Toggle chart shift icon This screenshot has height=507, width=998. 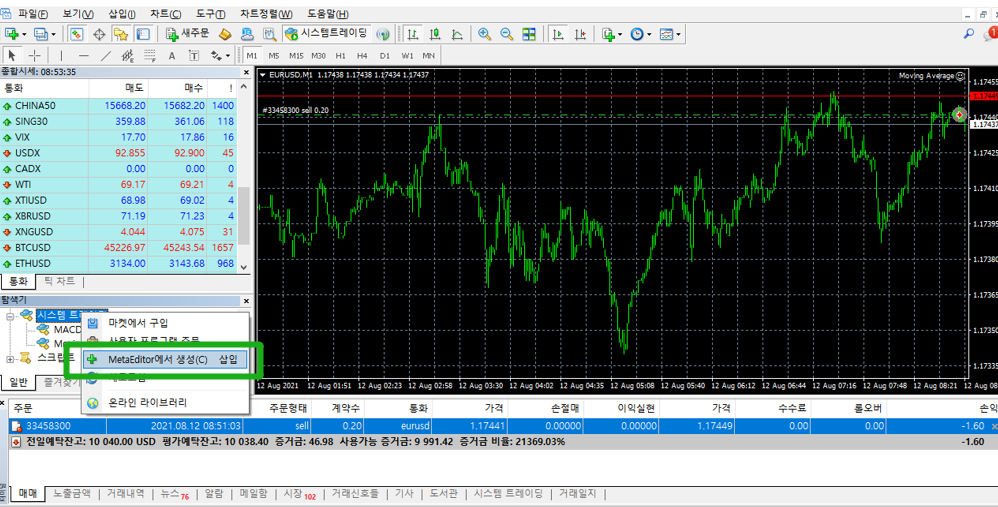[580, 34]
